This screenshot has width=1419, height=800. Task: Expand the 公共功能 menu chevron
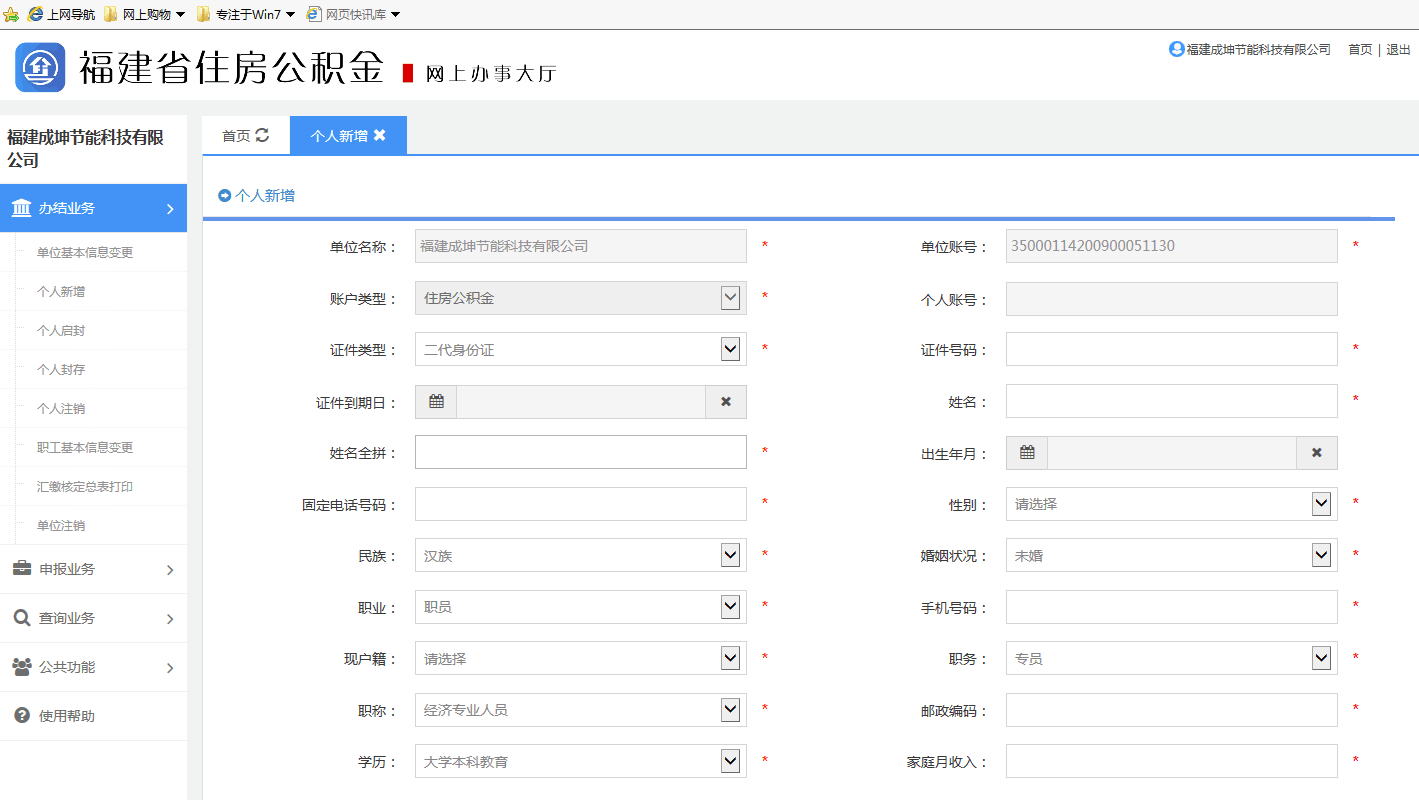point(170,668)
